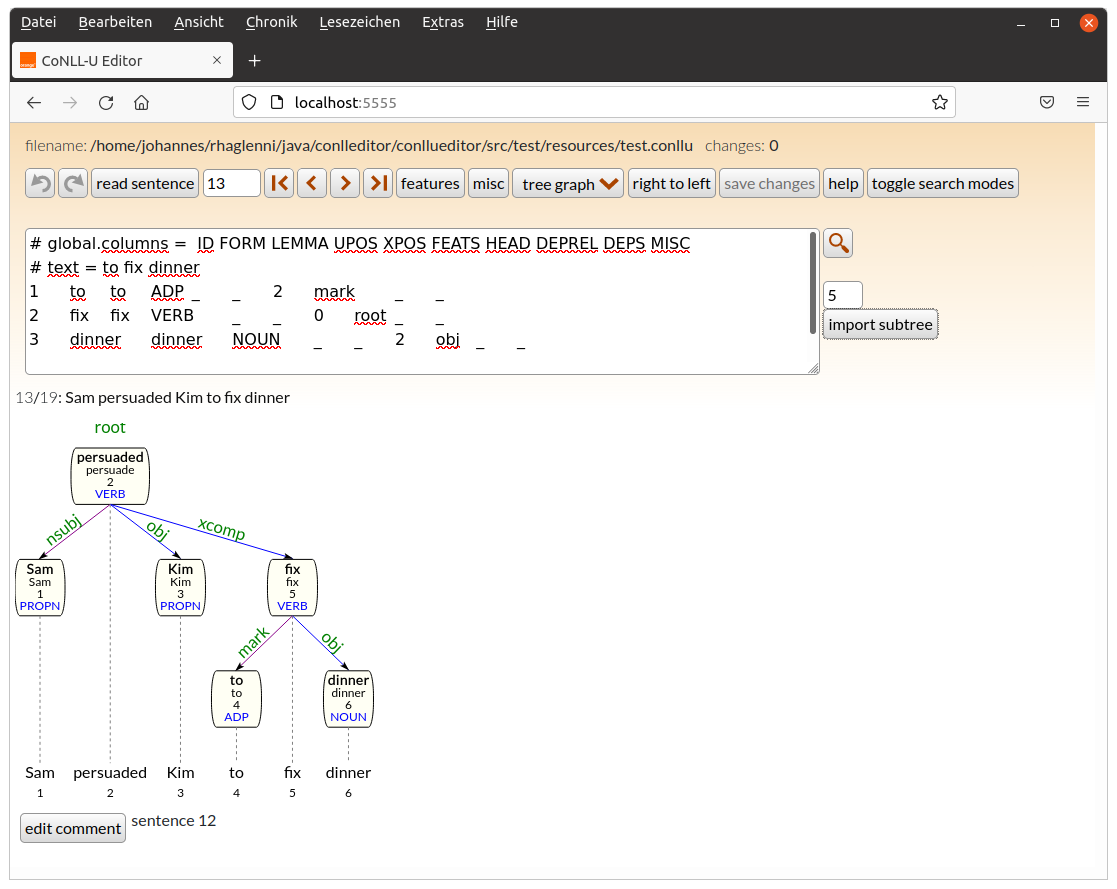Go to next sentence arrow
This screenshot has height=889, width=1117.
click(x=345, y=184)
